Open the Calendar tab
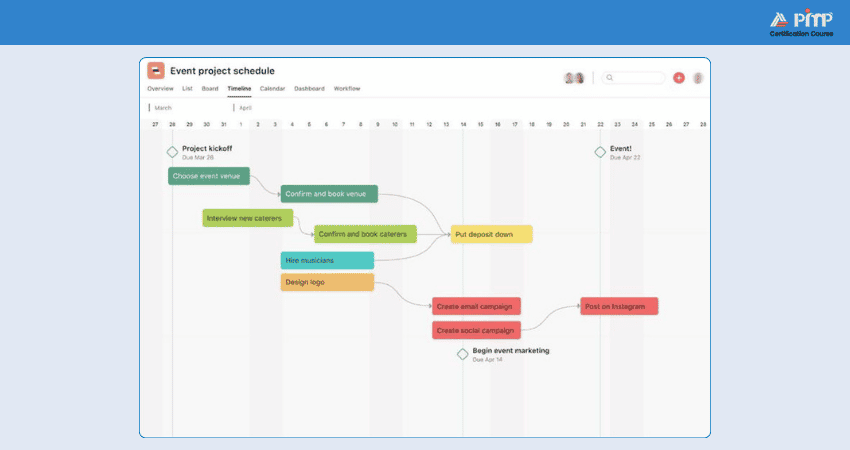Screen dimensions: 850x450 (x=272, y=88)
